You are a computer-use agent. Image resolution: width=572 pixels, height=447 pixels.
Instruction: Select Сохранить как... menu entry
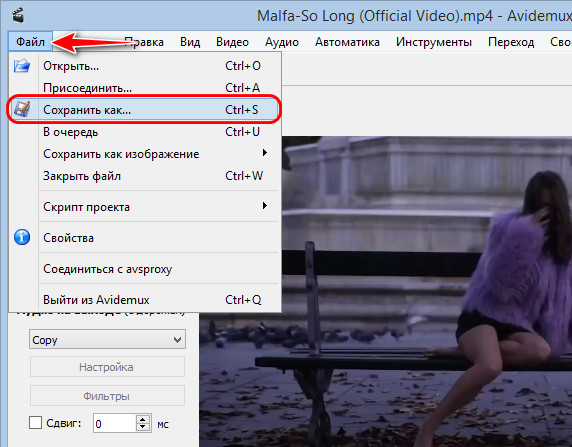(x=145, y=110)
